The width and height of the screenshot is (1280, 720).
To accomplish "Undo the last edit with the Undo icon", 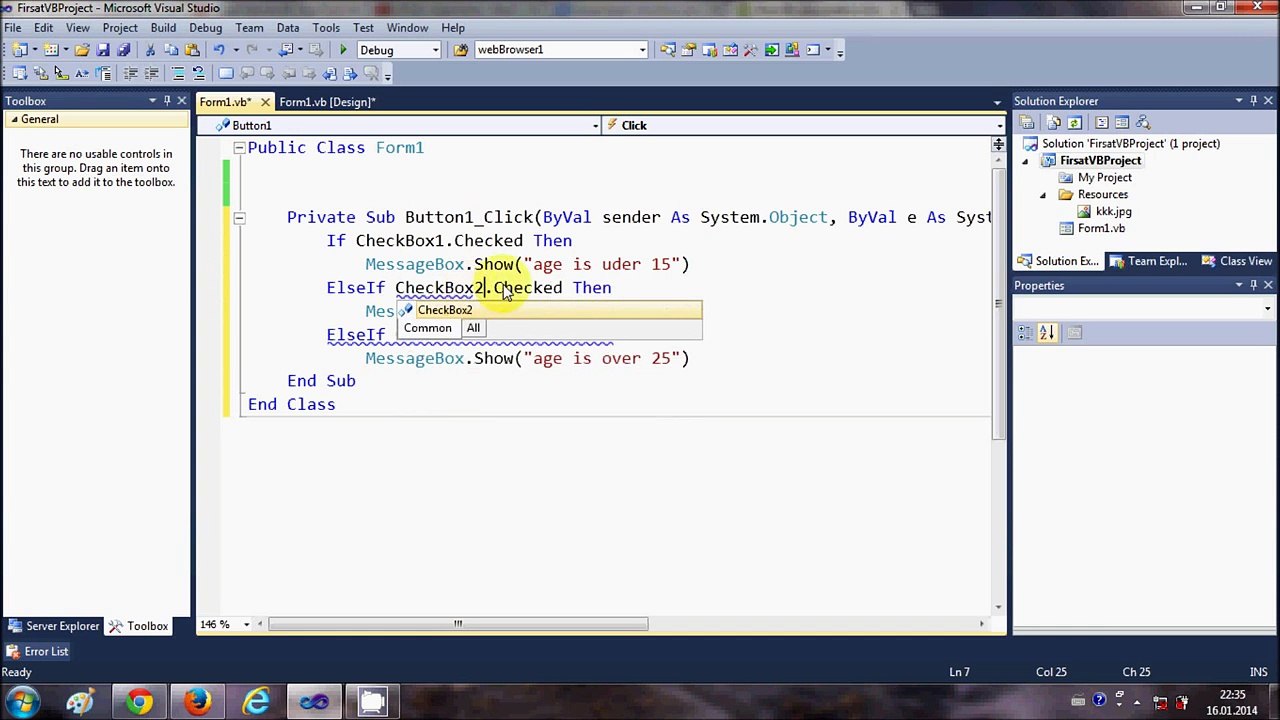I will point(218,50).
